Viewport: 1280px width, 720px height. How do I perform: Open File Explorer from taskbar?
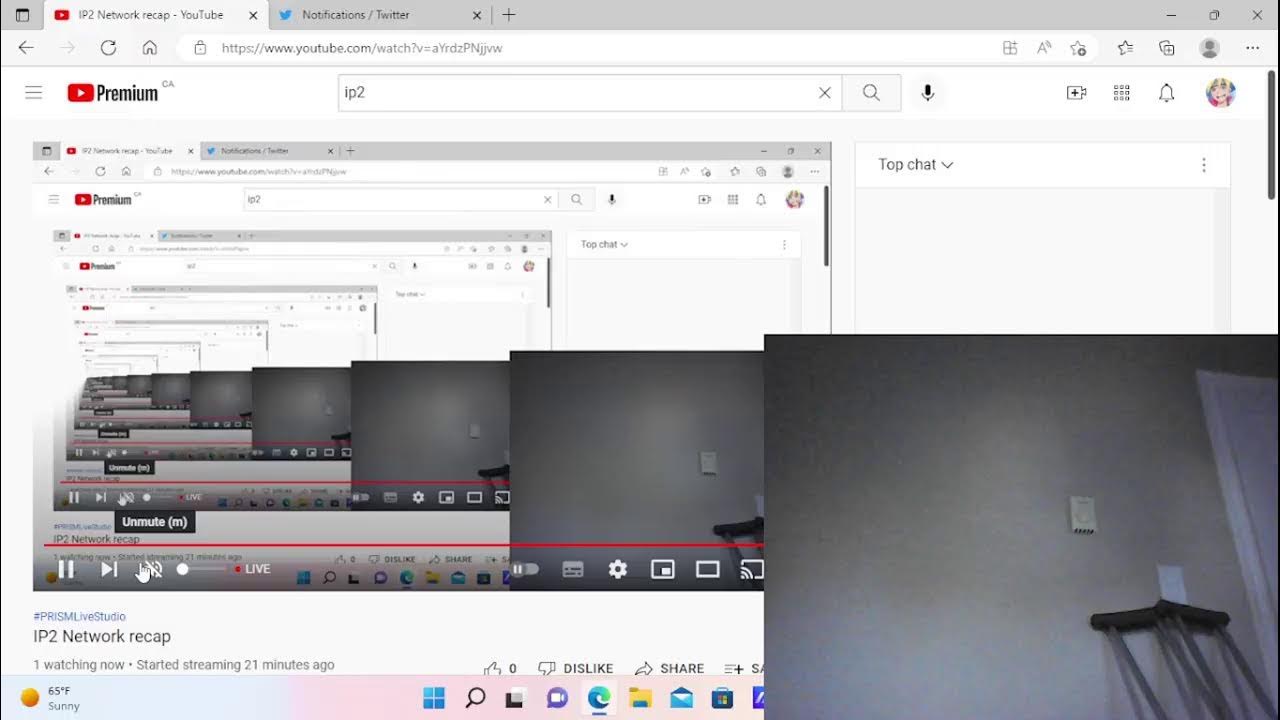click(640, 698)
